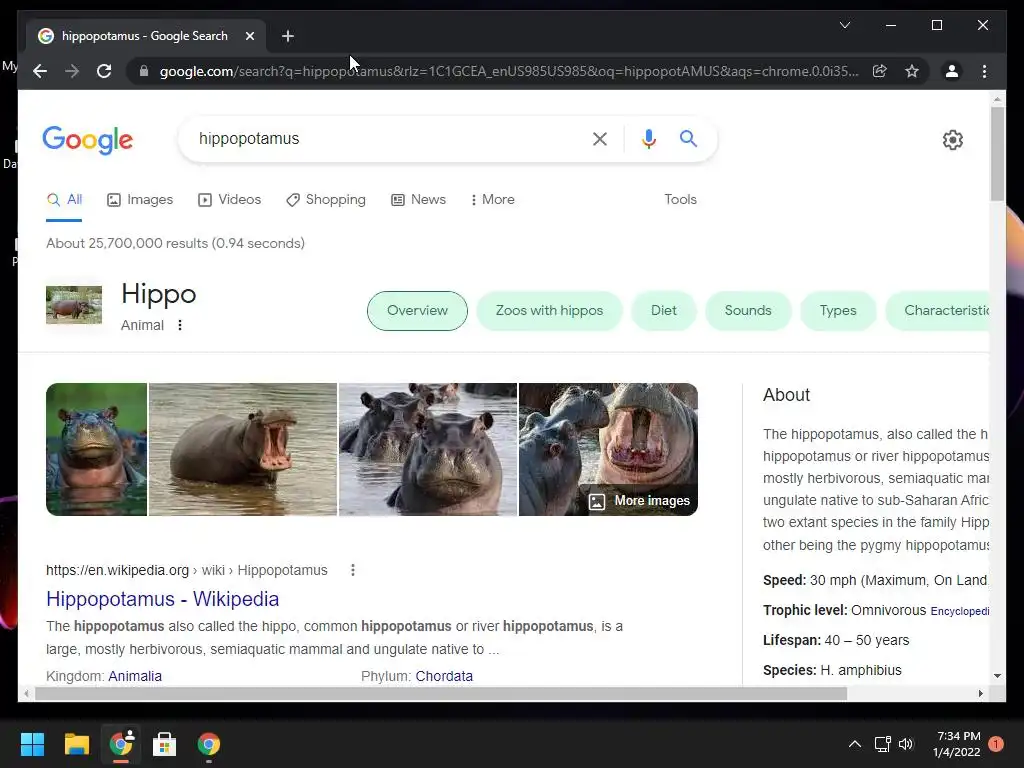Open the Hippo knowledge panel thumbnail
This screenshot has width=1024, height=768.
[x=74, y=304]
